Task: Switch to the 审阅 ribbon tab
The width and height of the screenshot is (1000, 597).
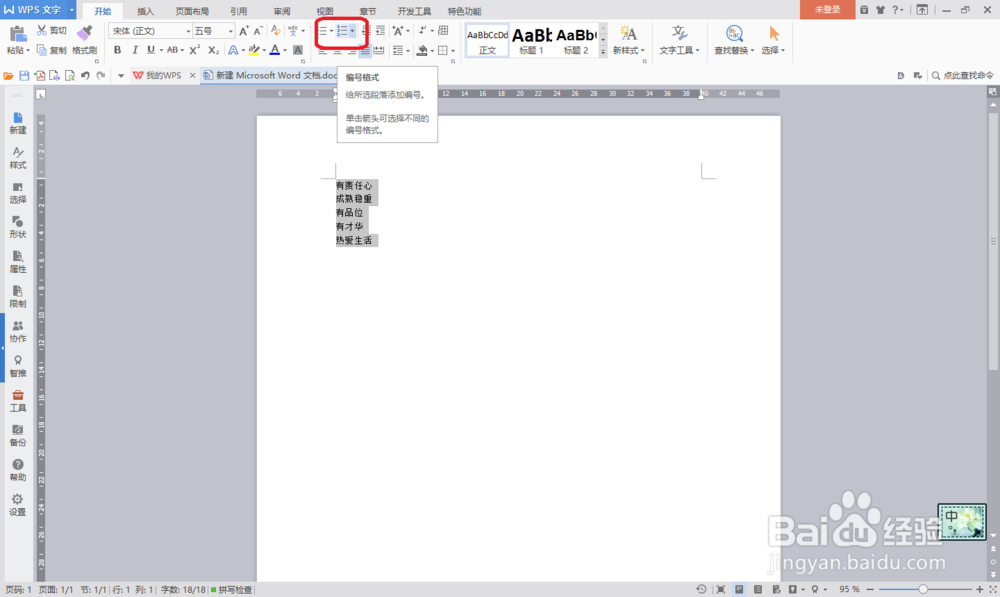Action: (282, 11)
